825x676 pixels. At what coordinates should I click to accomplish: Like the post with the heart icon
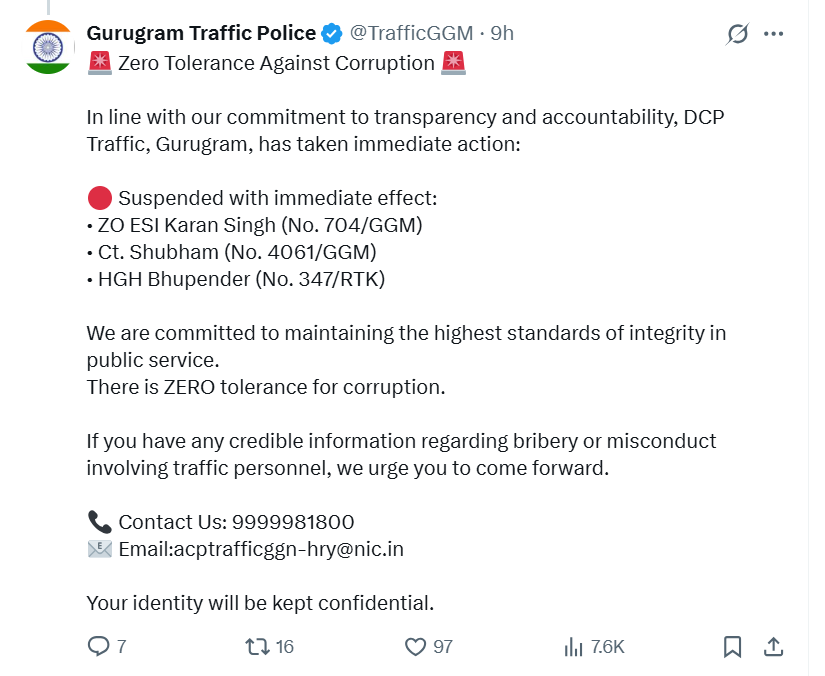coord(415,647)
